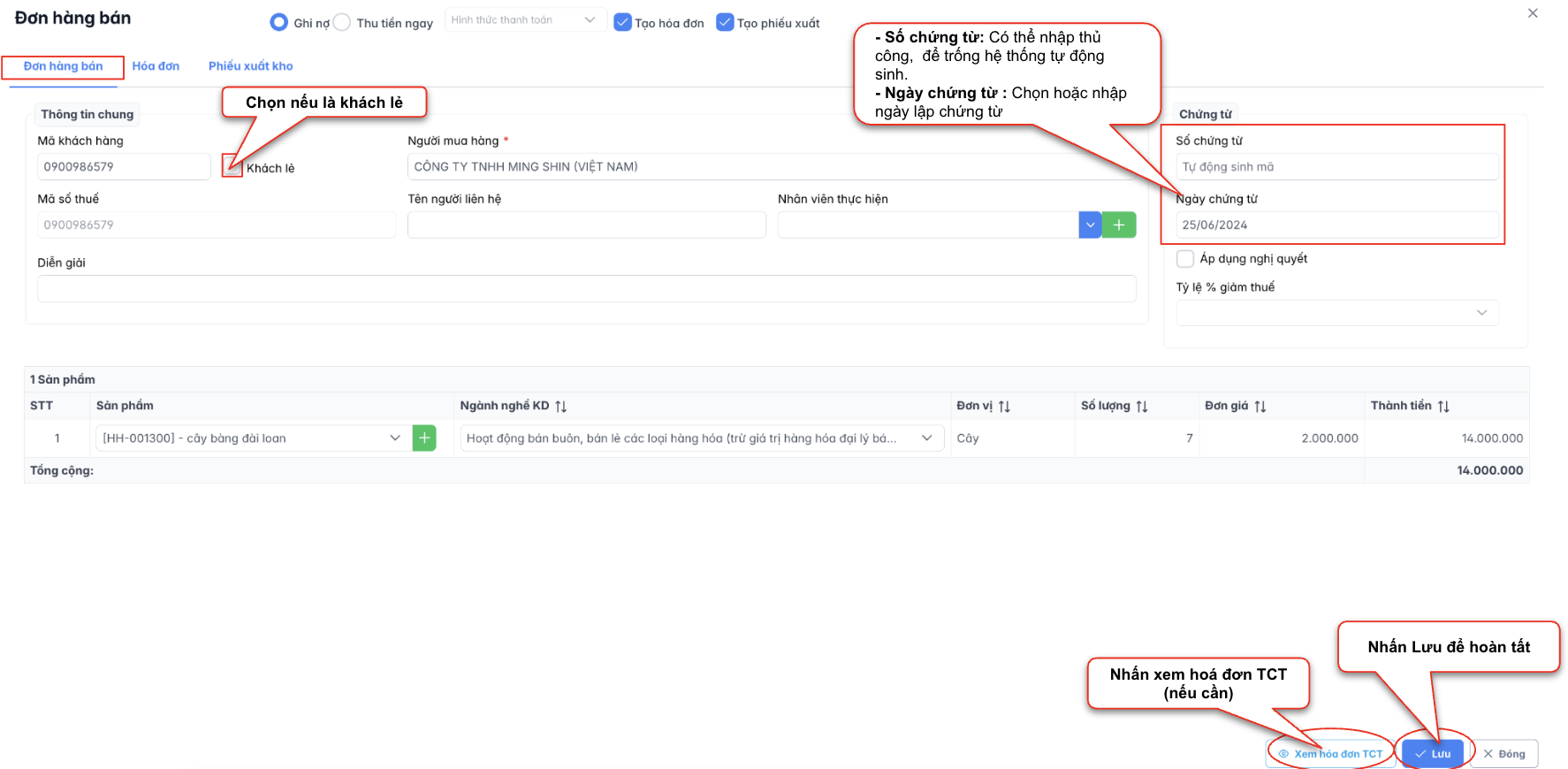Click the Xem hóa đơn TCT button
The image size is (1568, 769).
[1330, 754]
